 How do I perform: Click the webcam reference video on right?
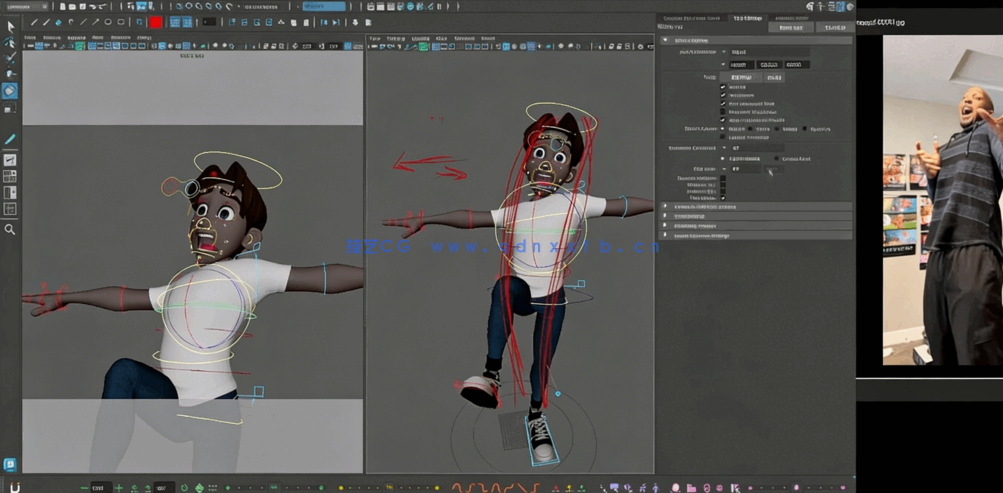tap(942, 200)
